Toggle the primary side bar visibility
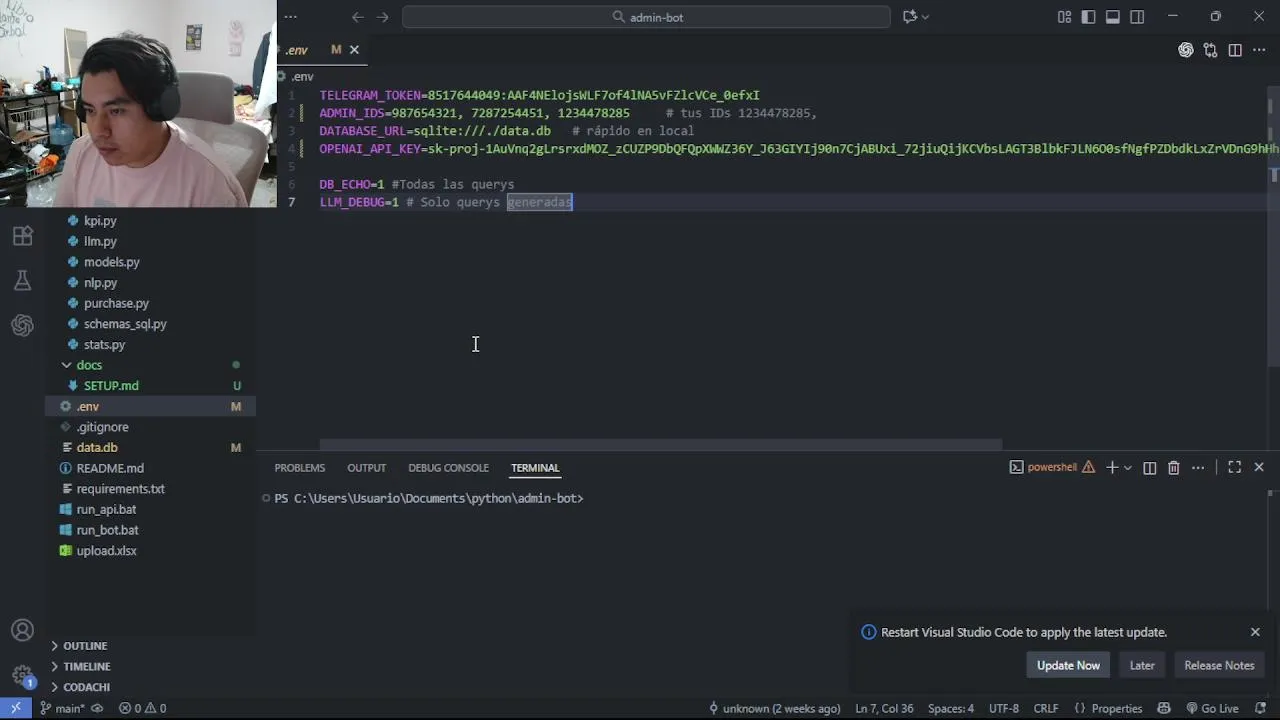 tap(1088, 17)
